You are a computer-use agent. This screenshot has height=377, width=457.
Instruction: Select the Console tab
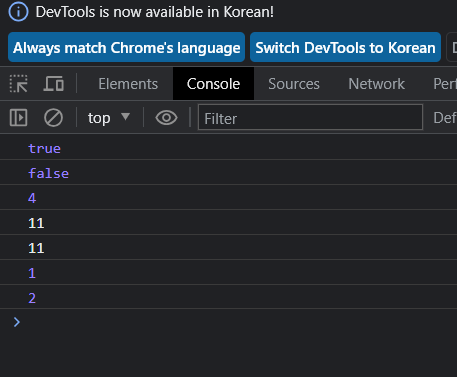click(x=213, y=84)
